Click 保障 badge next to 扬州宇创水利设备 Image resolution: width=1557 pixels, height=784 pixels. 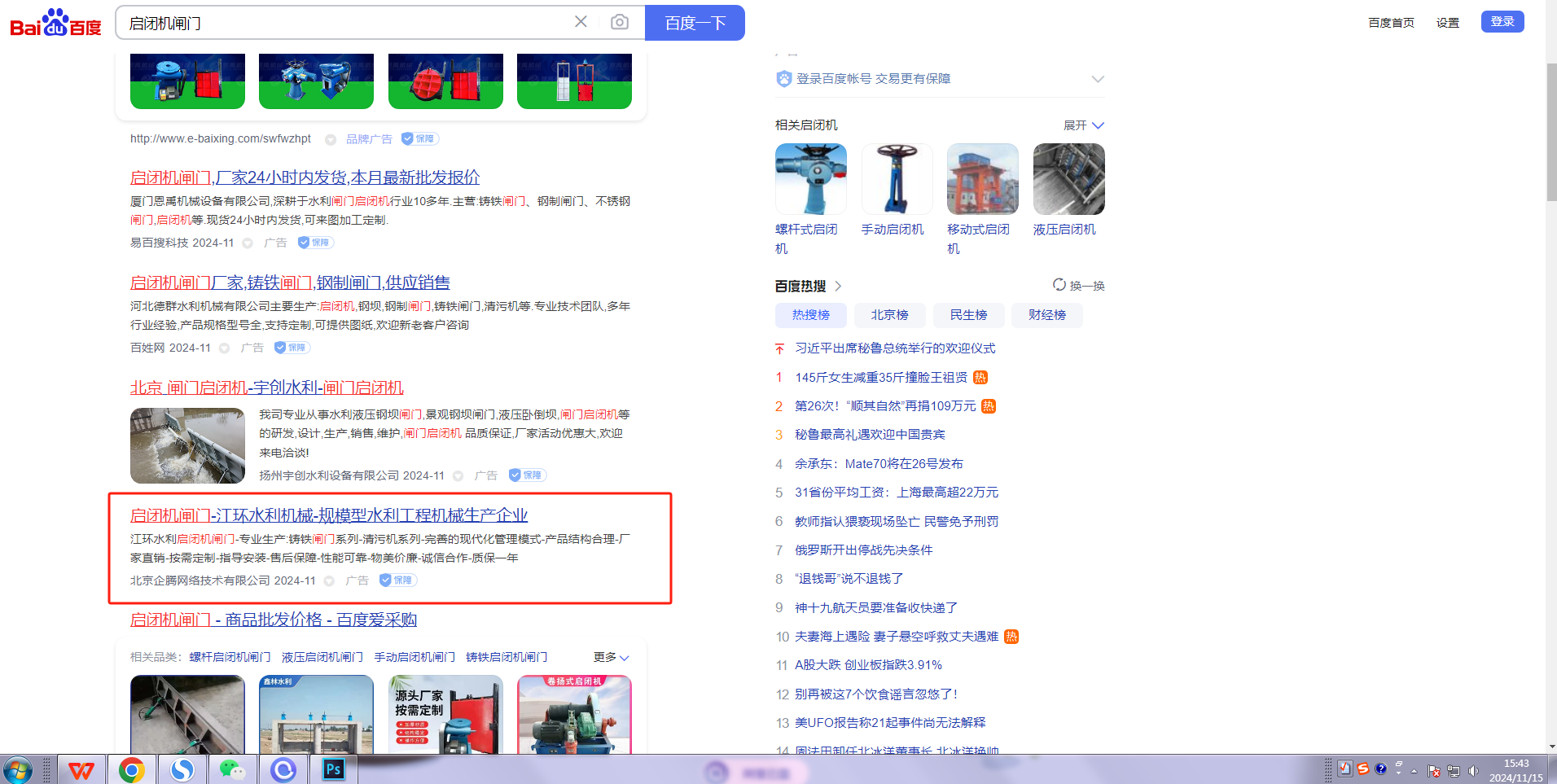click(x=527, y=475)
